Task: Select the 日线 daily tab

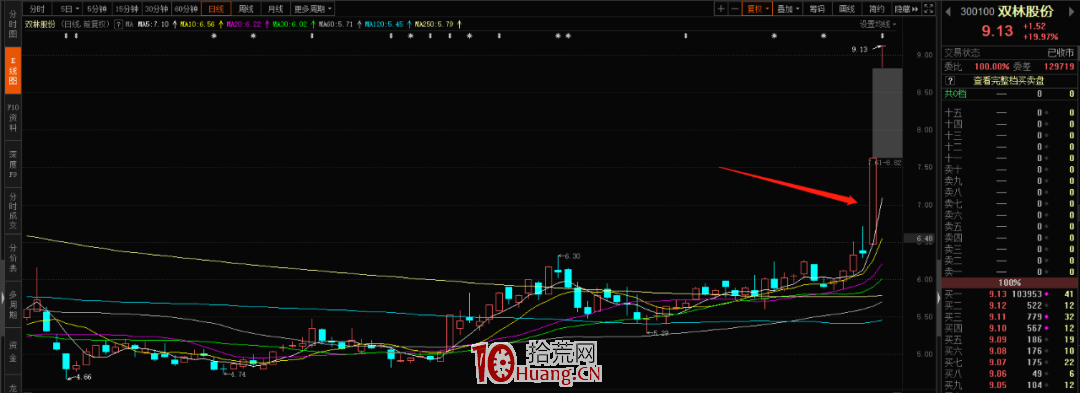Action: (x=216, y=9)
